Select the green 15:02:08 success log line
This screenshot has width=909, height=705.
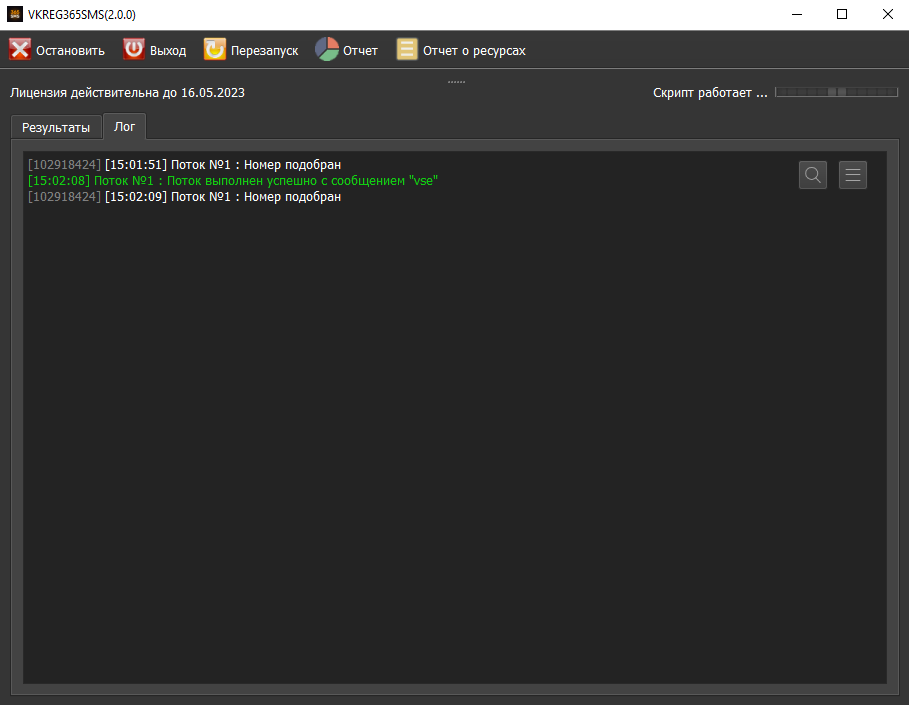[233, 181]
